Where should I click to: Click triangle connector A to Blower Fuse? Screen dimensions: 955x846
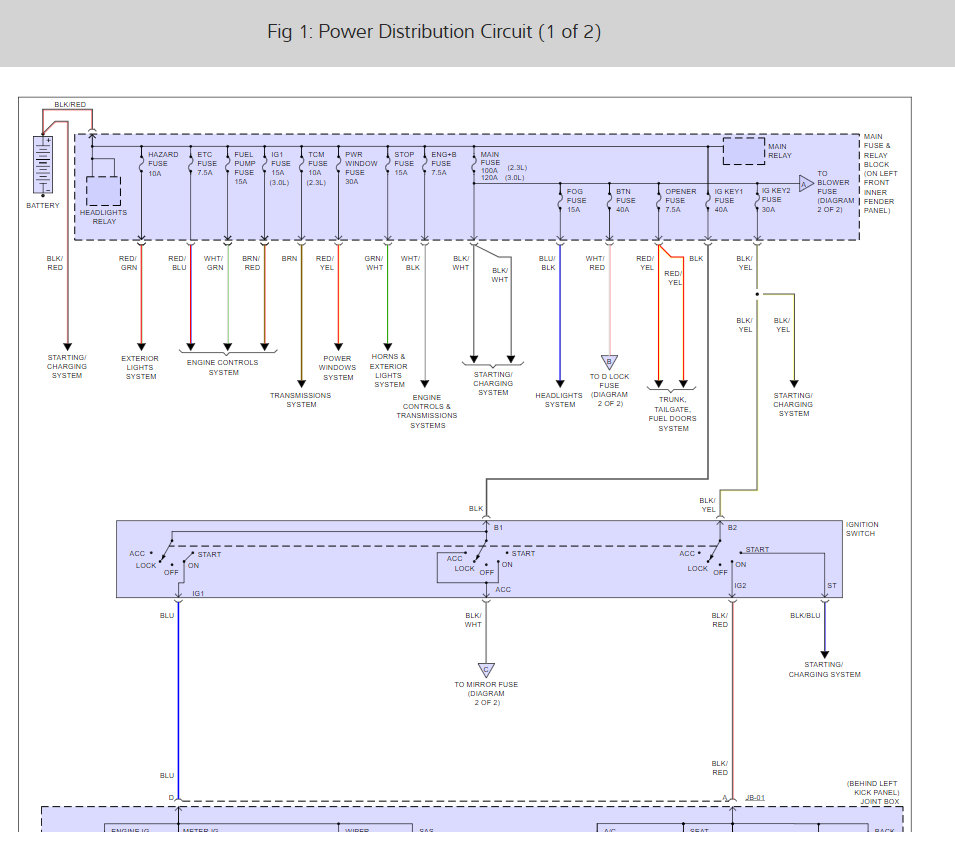click(x=804, y=182)
